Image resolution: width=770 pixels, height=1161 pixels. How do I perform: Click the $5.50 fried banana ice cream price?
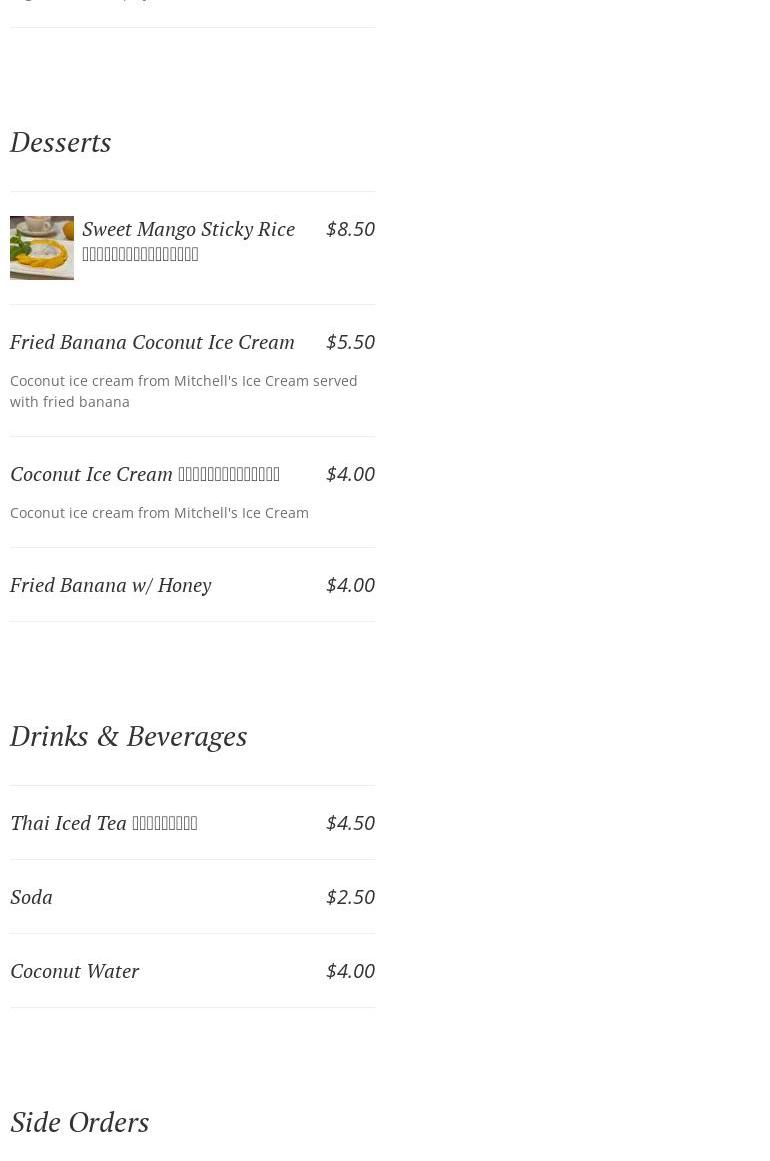pyautogui.click(x=350, y=342)
